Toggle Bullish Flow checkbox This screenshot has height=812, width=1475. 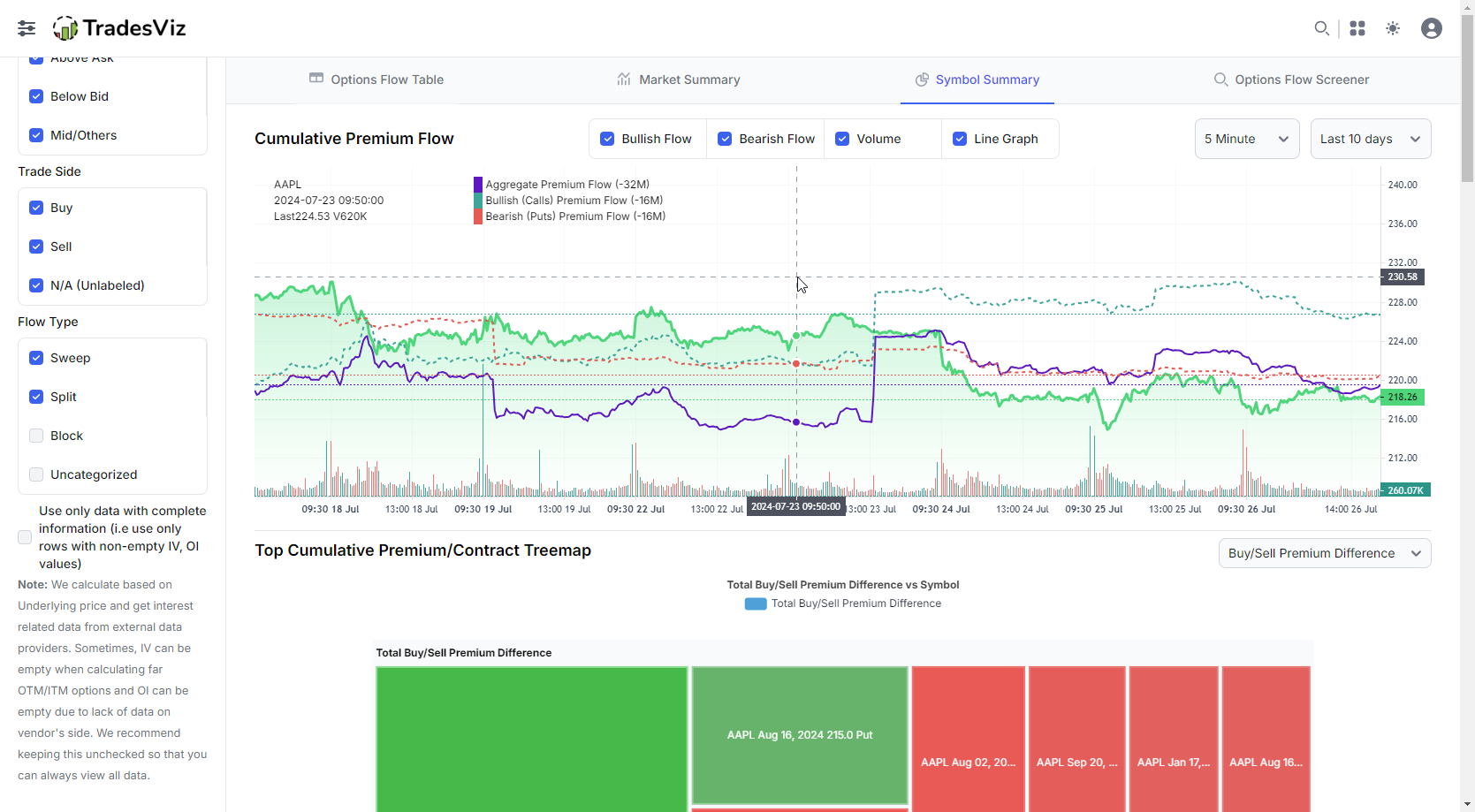click(x=607, y=139)
